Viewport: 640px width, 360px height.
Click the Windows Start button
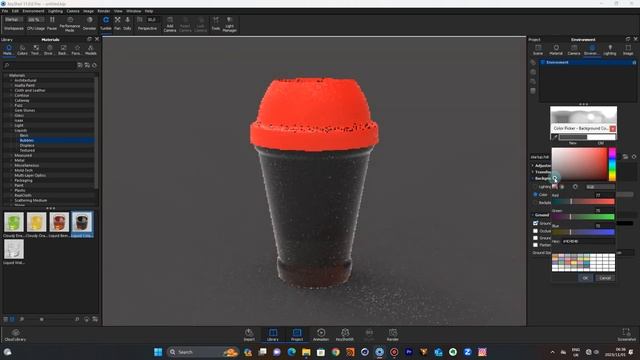point(158,352)
